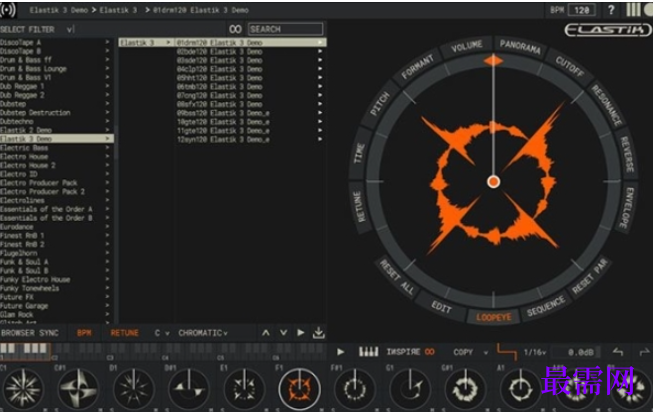Toggle the INSPIRE infinity option
The height and width of the screenshot is (412, 653).
429,352
